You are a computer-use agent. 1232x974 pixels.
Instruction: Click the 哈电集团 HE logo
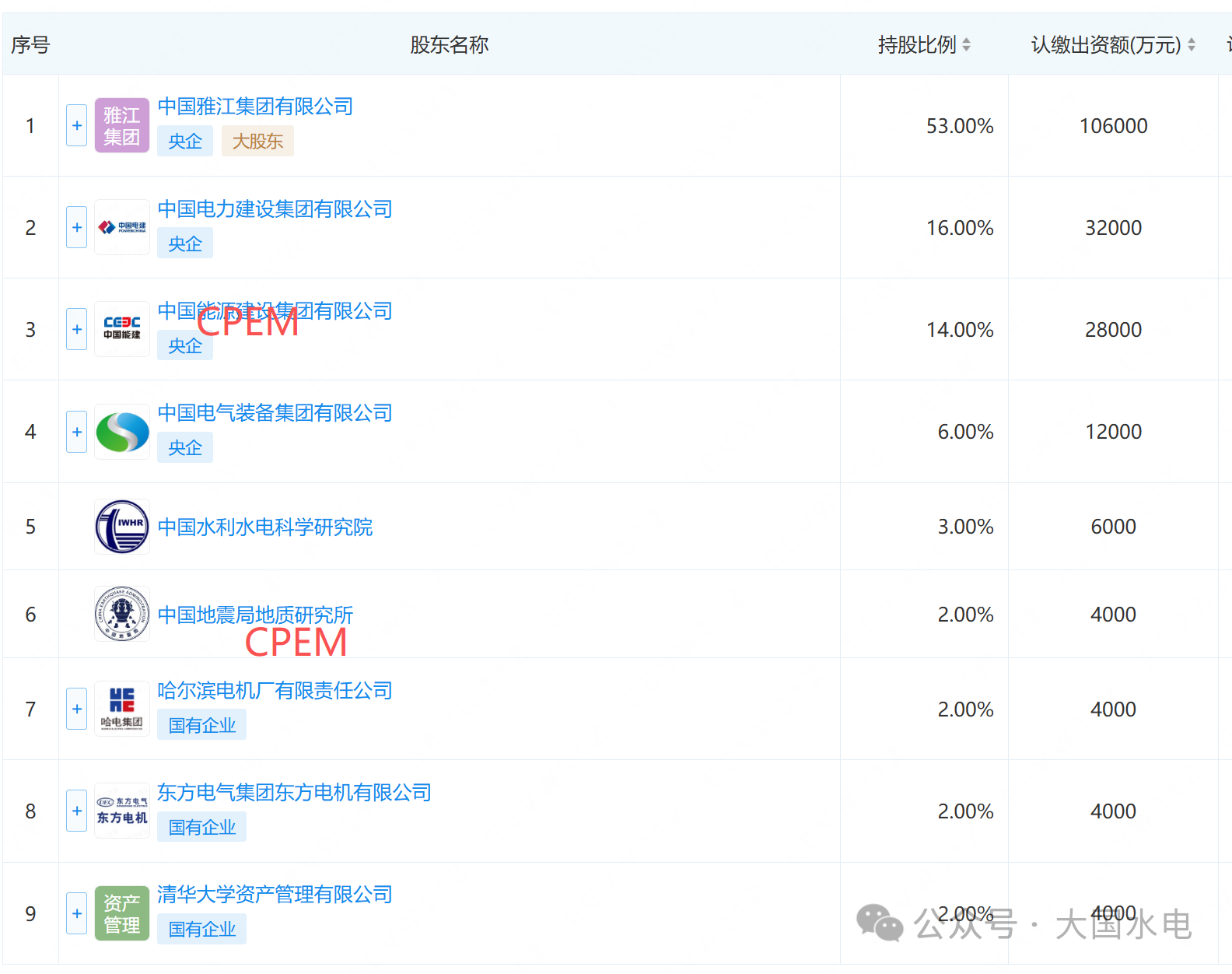tap(121, 709)
